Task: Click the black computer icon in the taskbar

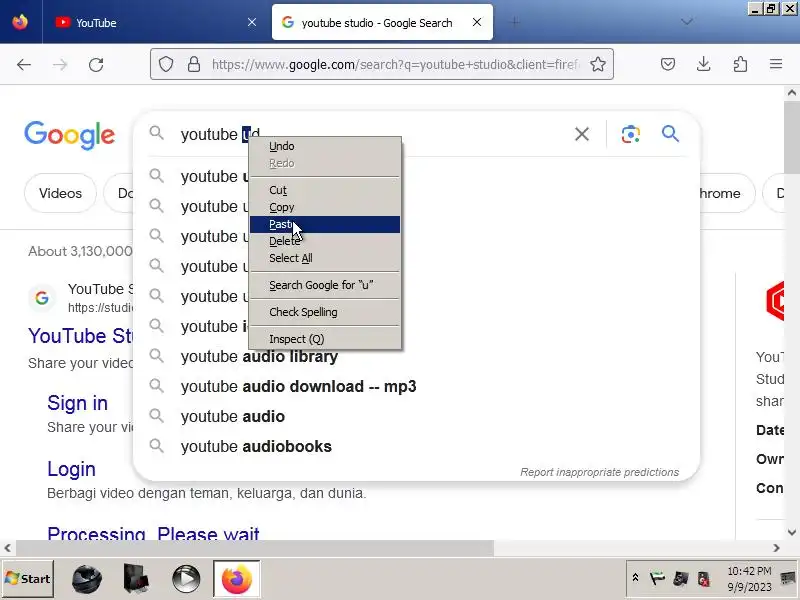Action: click(x=136, y=579)
